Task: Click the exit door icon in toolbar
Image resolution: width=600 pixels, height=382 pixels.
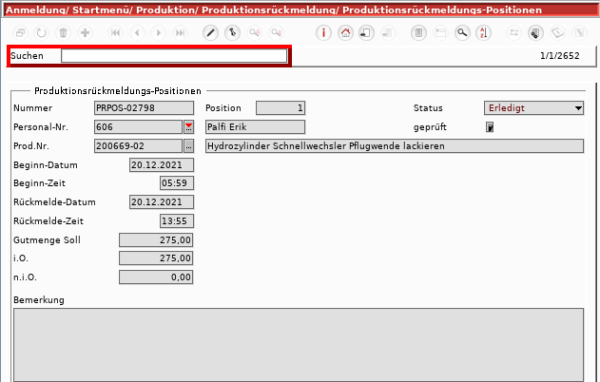Action: click(x=367, y=33)
